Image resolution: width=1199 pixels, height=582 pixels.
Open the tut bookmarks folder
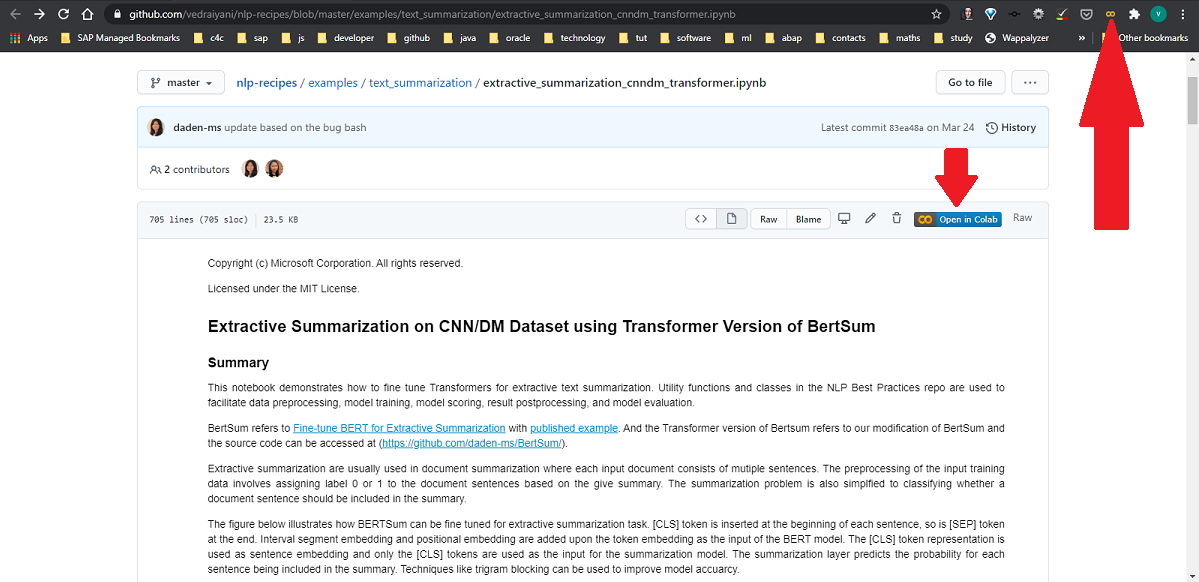tap(633, 37)
